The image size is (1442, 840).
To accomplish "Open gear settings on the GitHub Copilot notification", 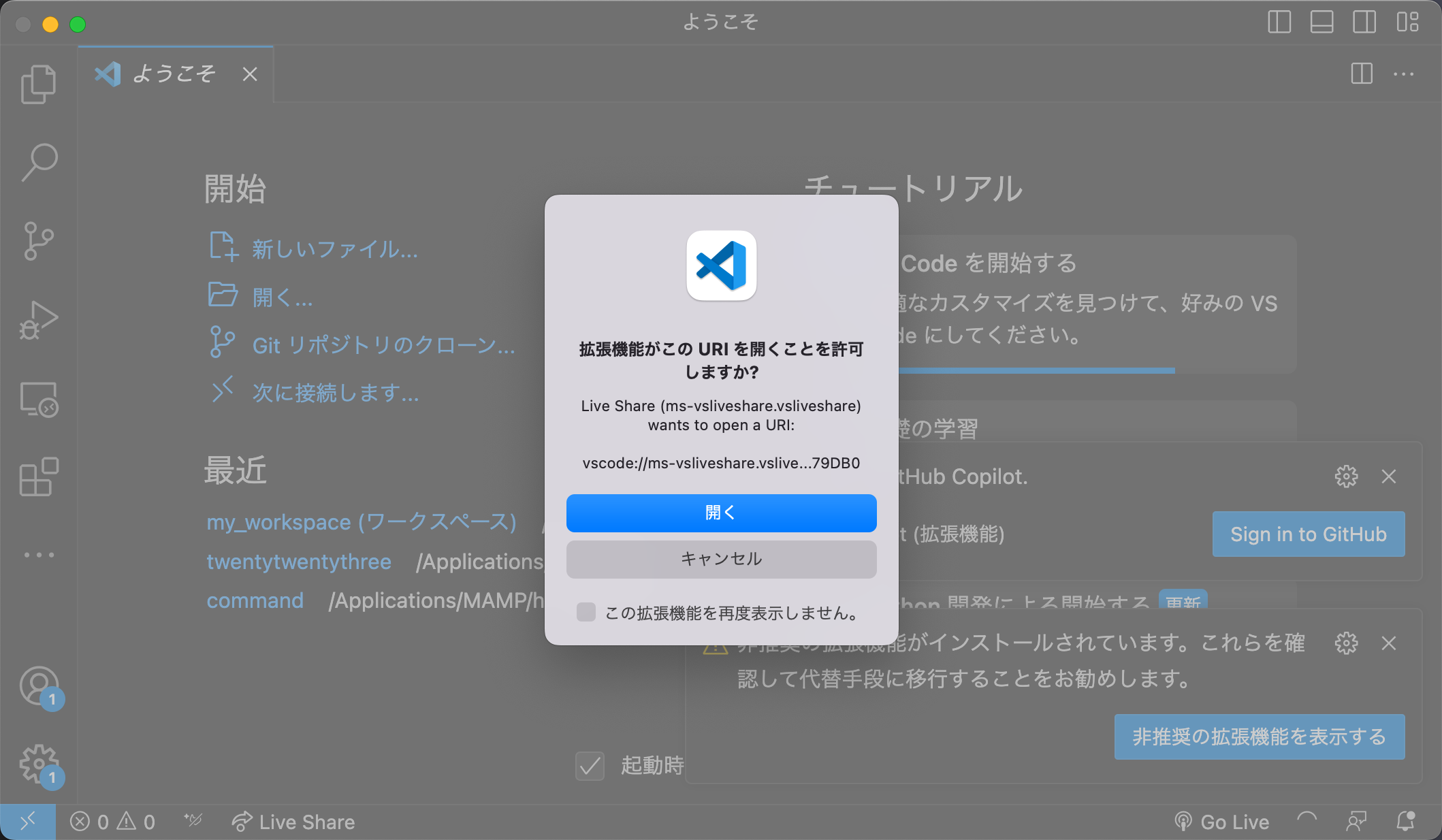I will (x=1346, y=476).
